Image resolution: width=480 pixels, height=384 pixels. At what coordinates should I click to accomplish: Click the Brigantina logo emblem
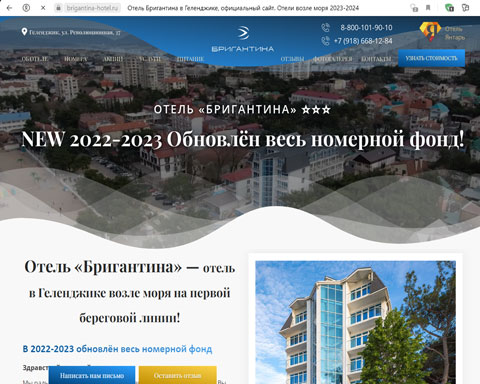click(243, 33)
